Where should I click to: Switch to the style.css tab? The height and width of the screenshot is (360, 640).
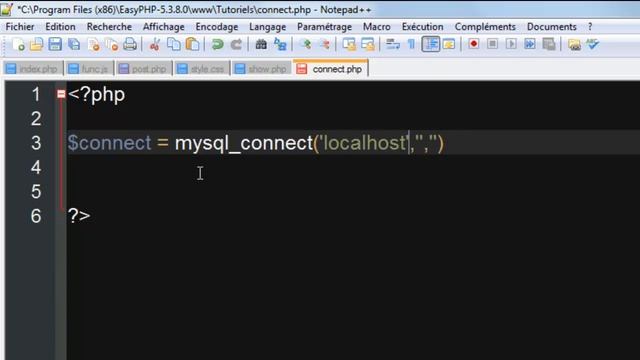202,69
